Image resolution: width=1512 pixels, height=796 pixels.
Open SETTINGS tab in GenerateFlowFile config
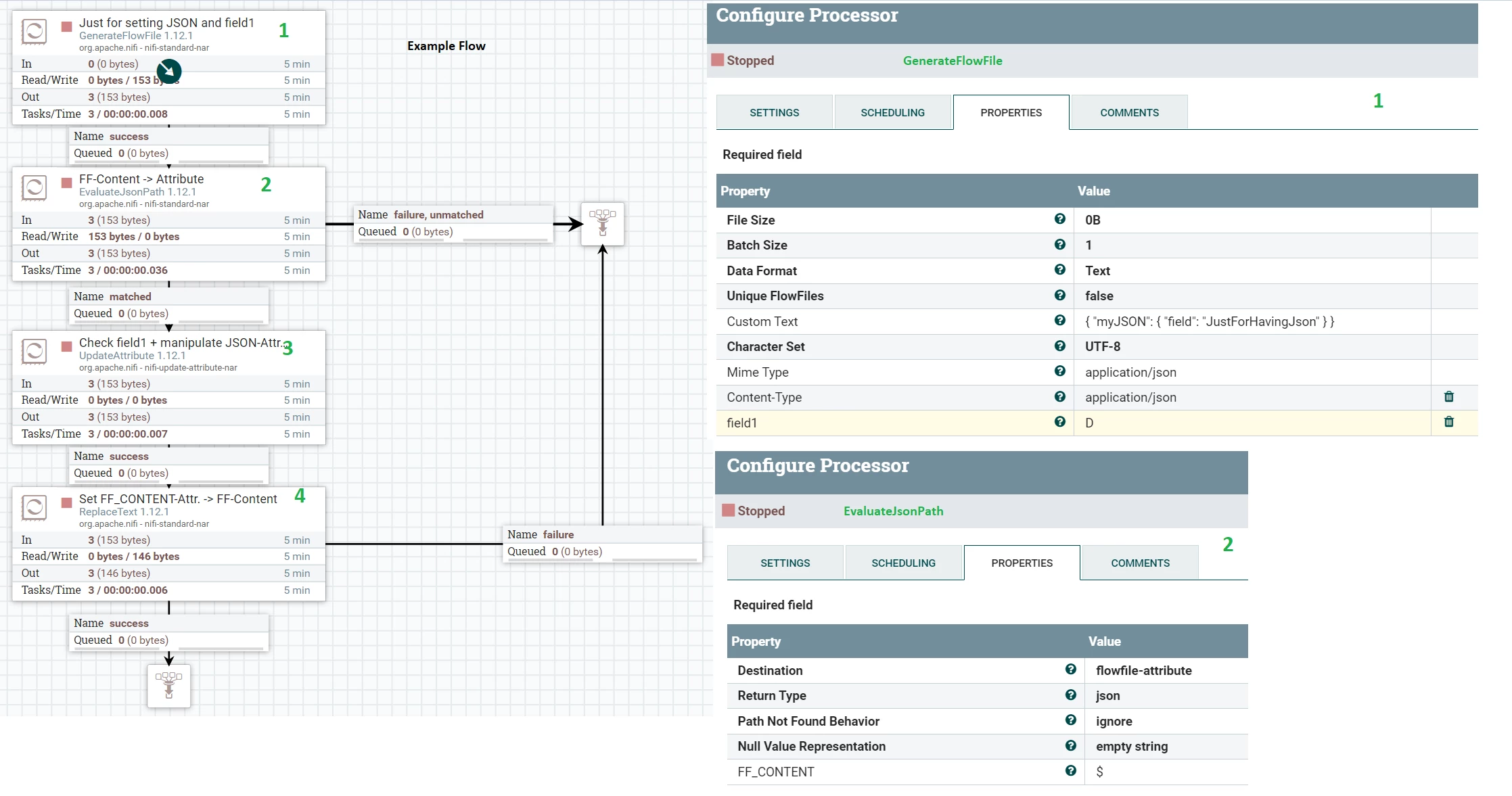(774, 112)
